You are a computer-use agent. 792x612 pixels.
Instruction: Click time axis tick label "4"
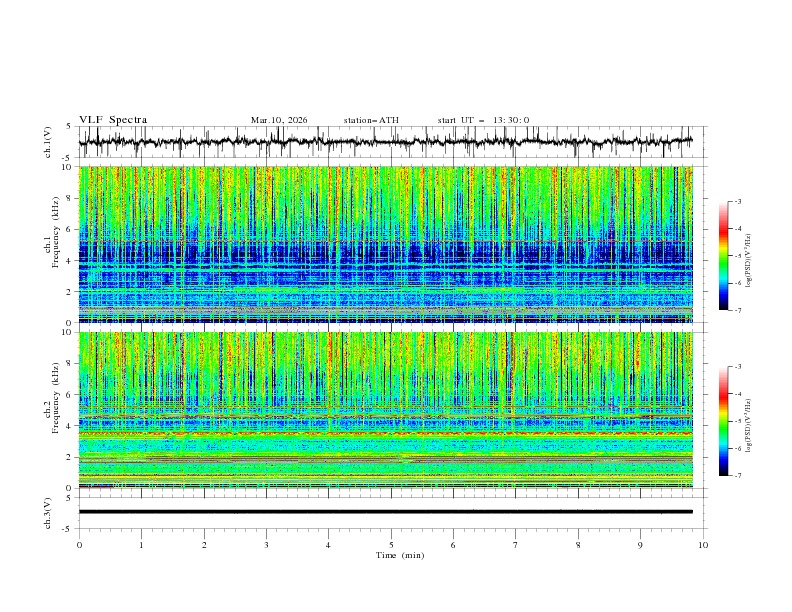click(x=328, y=545)
